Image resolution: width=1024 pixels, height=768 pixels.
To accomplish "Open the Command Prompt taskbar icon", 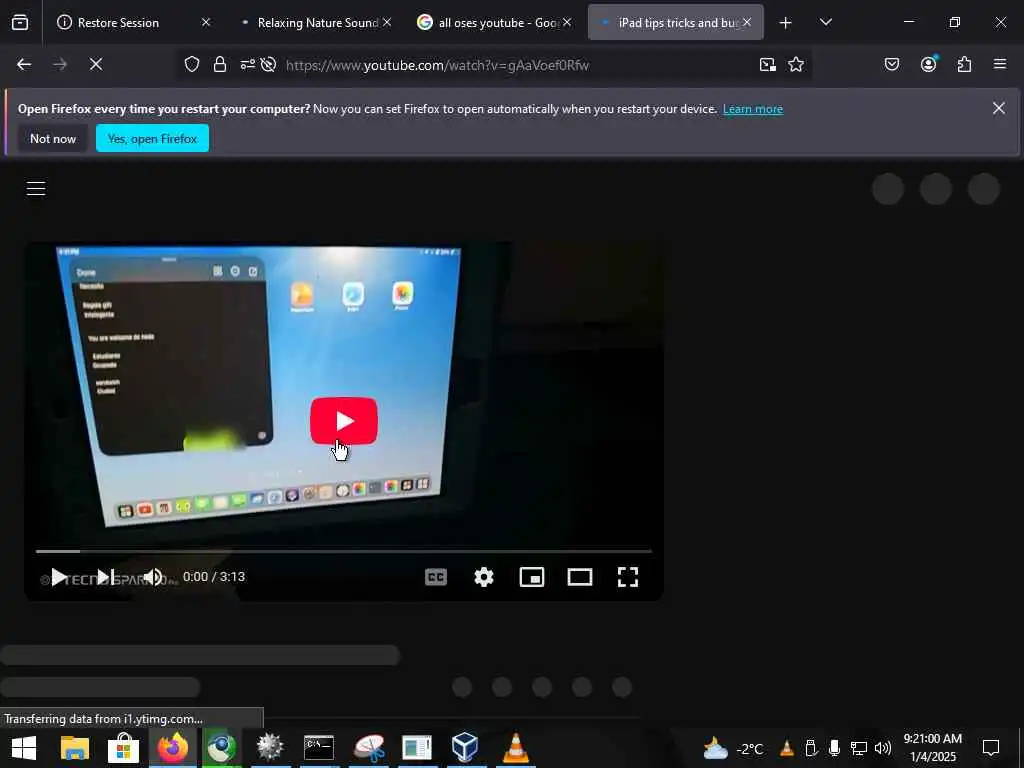I will pos(319,748).
